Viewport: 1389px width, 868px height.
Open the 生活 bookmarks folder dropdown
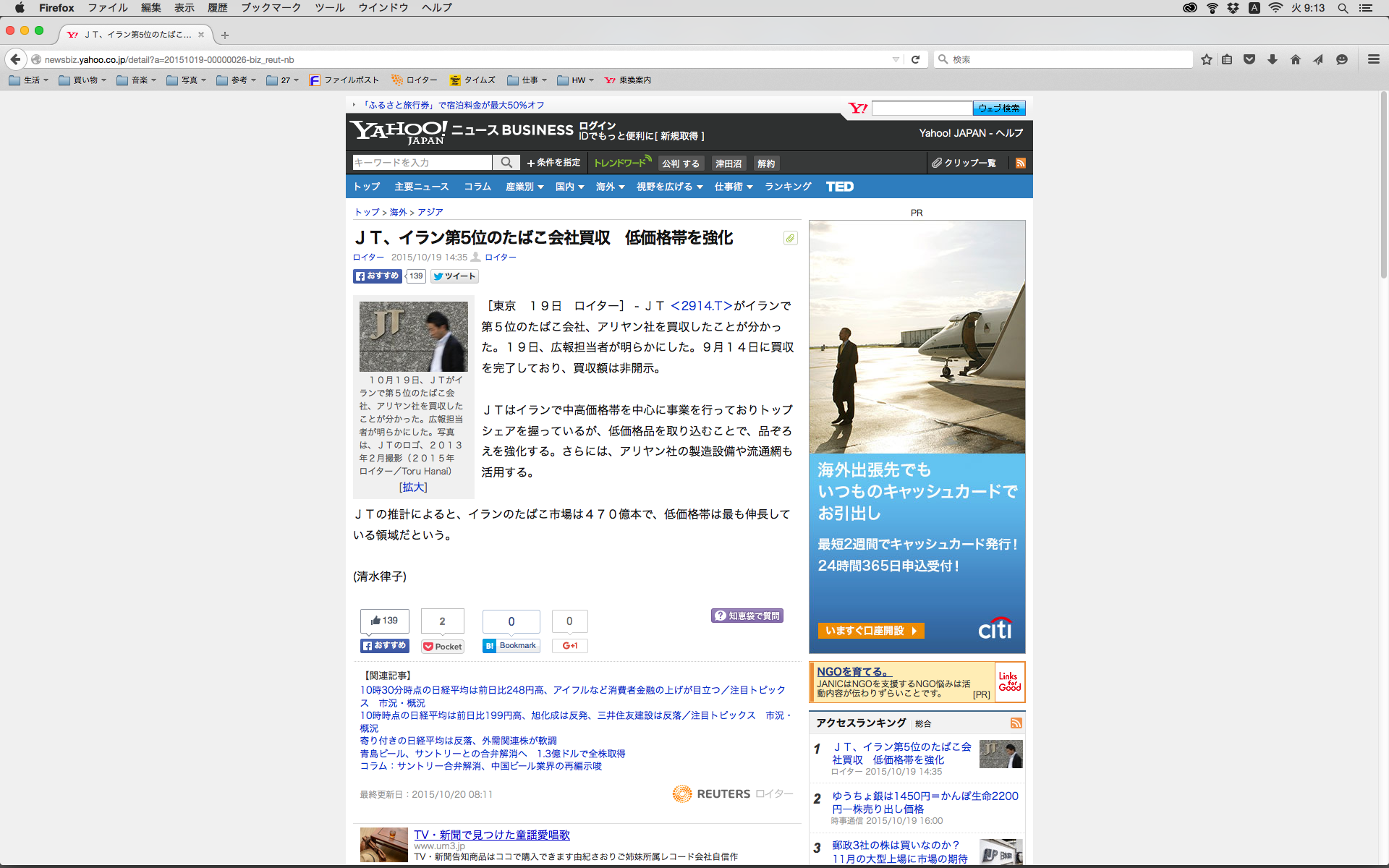click(x=30, y=80)
